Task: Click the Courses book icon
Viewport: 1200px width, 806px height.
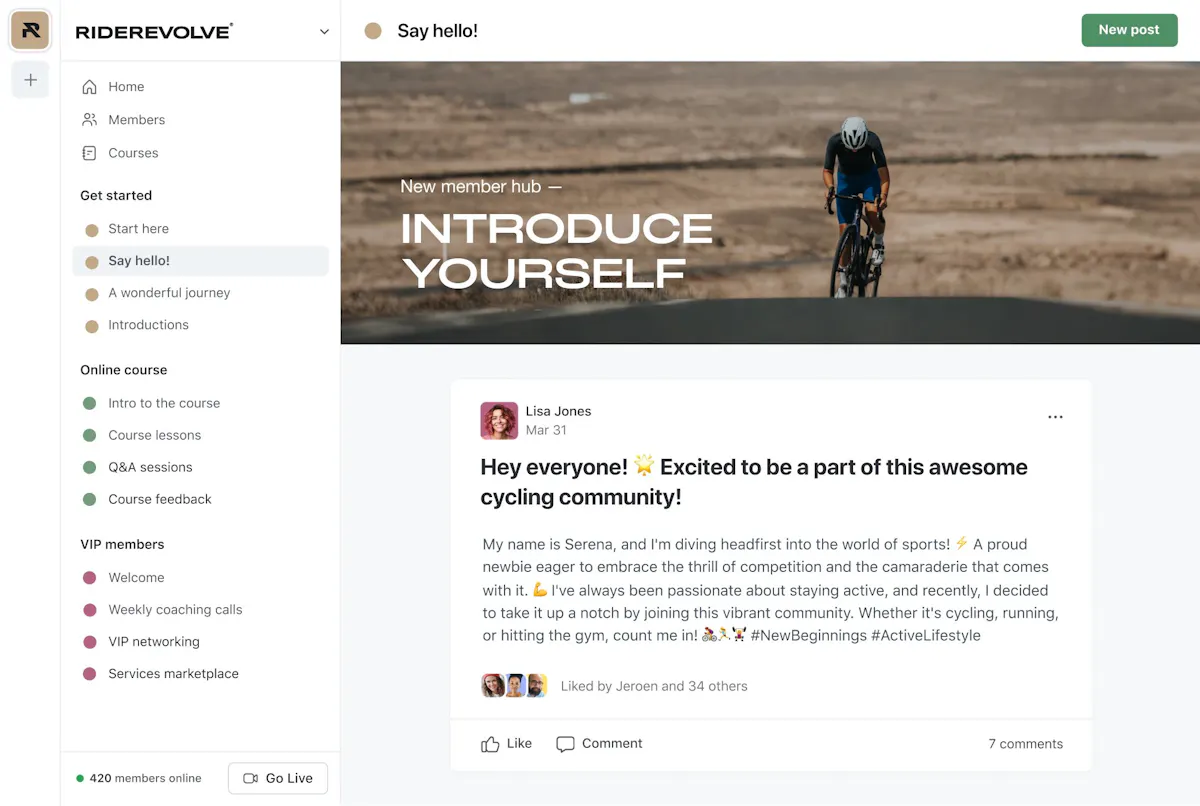Action: [x=89, y=153]
